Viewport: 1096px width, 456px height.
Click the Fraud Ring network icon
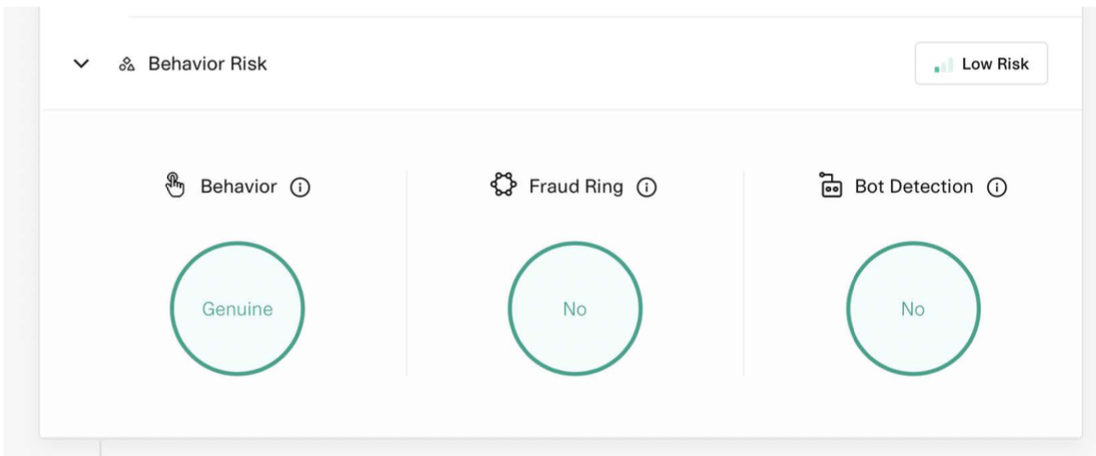tap(505, 186)
